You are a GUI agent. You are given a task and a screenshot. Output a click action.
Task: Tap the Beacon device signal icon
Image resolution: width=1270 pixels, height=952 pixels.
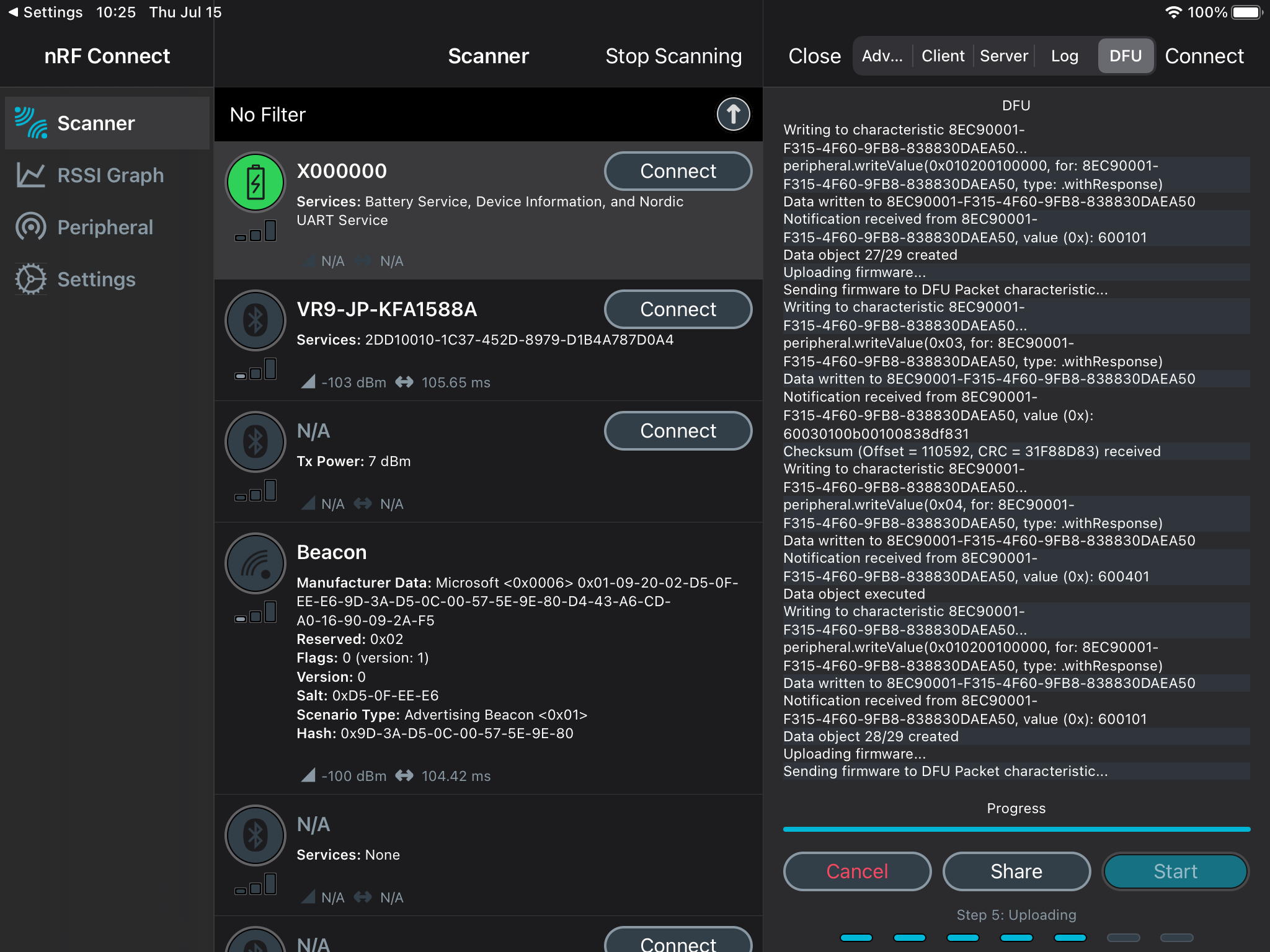(x=255, y=564)
